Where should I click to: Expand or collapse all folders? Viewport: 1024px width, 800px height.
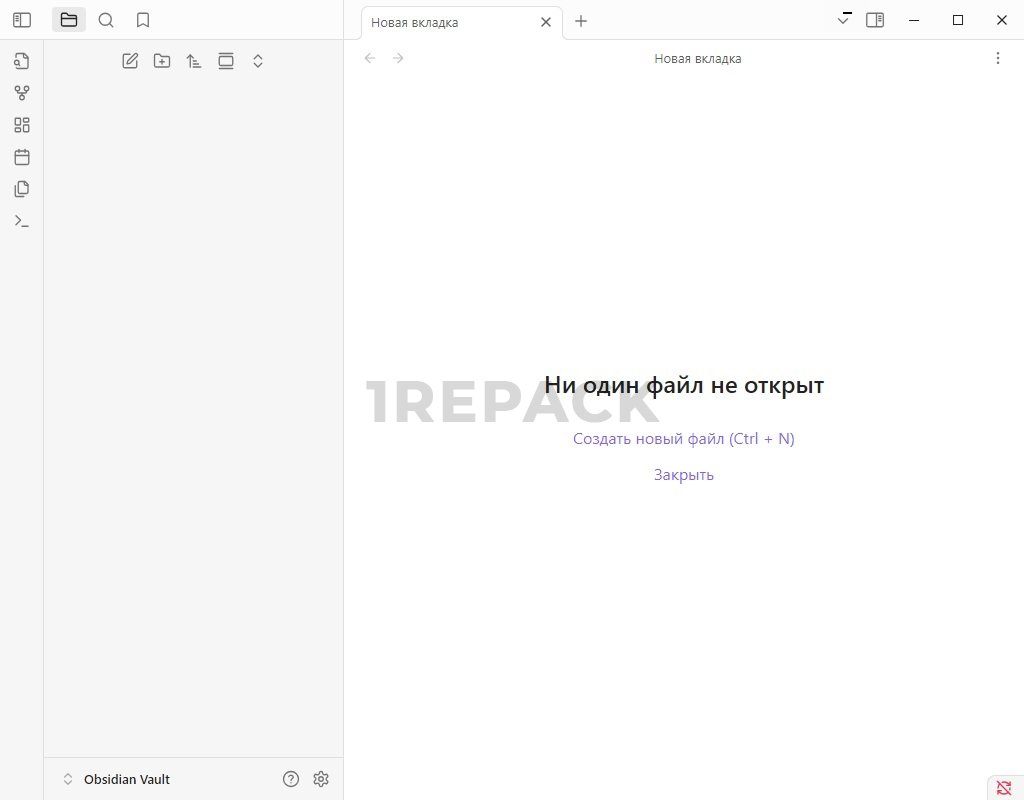point(258,61)
